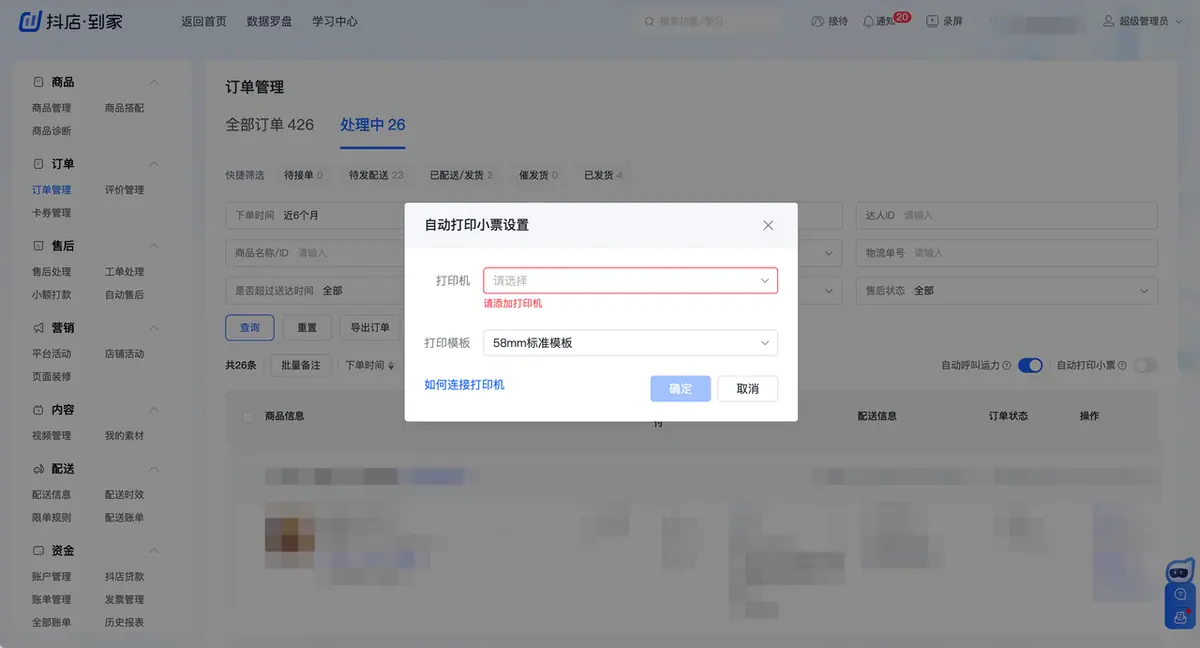The height and width of the screenshot is (648, 1200).
Task: Focus the 达人ID input field
Action: pos(1006,215)
